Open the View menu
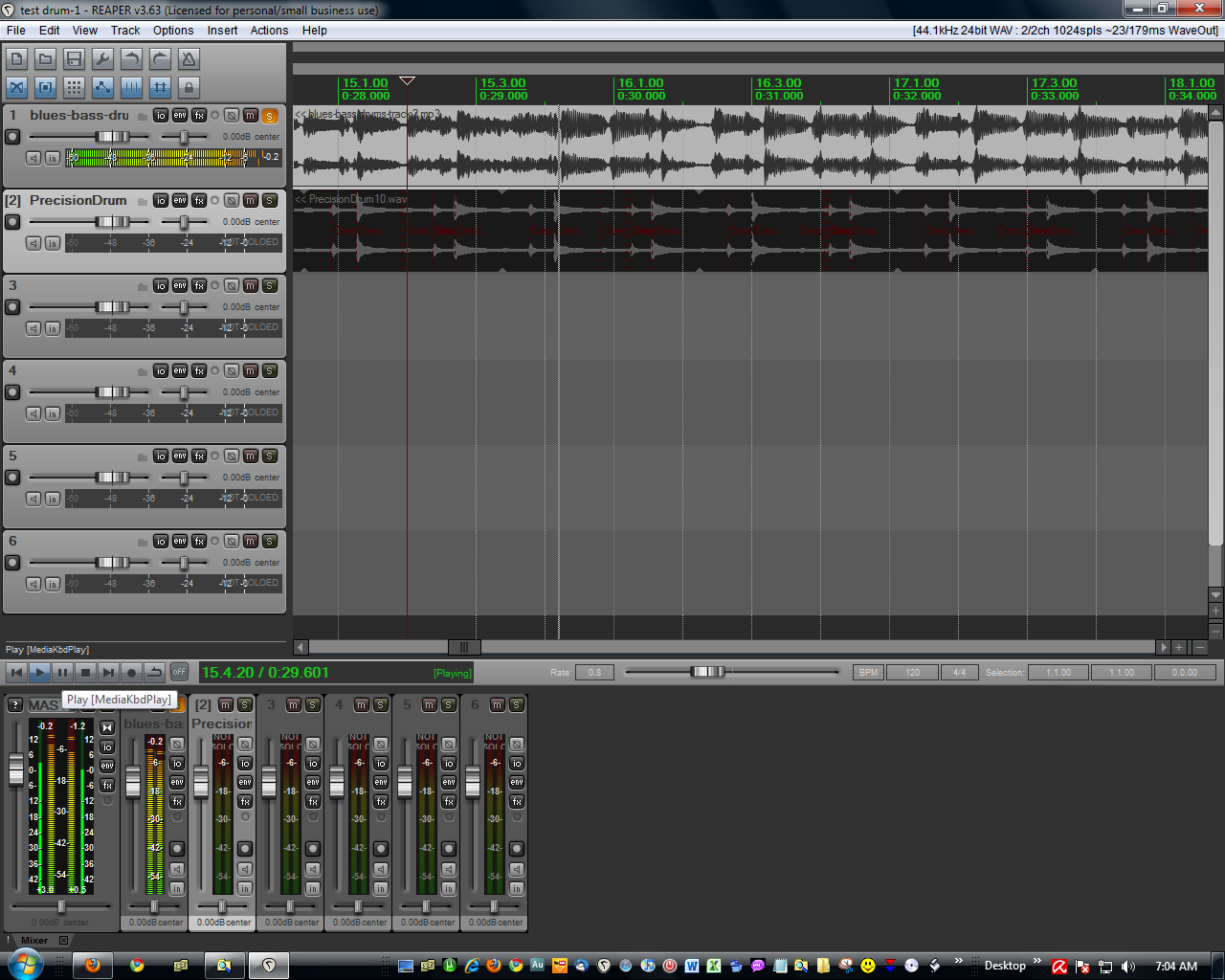Image resolution: width=1225 pixels, height=980 pixels. coord(85,31)
